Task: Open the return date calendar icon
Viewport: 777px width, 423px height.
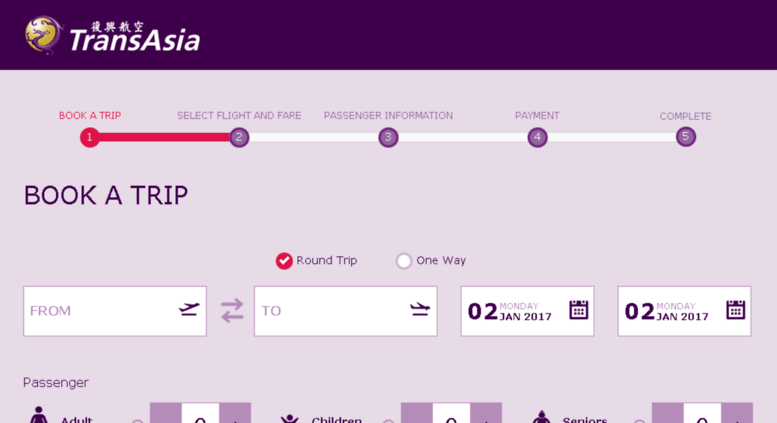Action: (735, 310)
